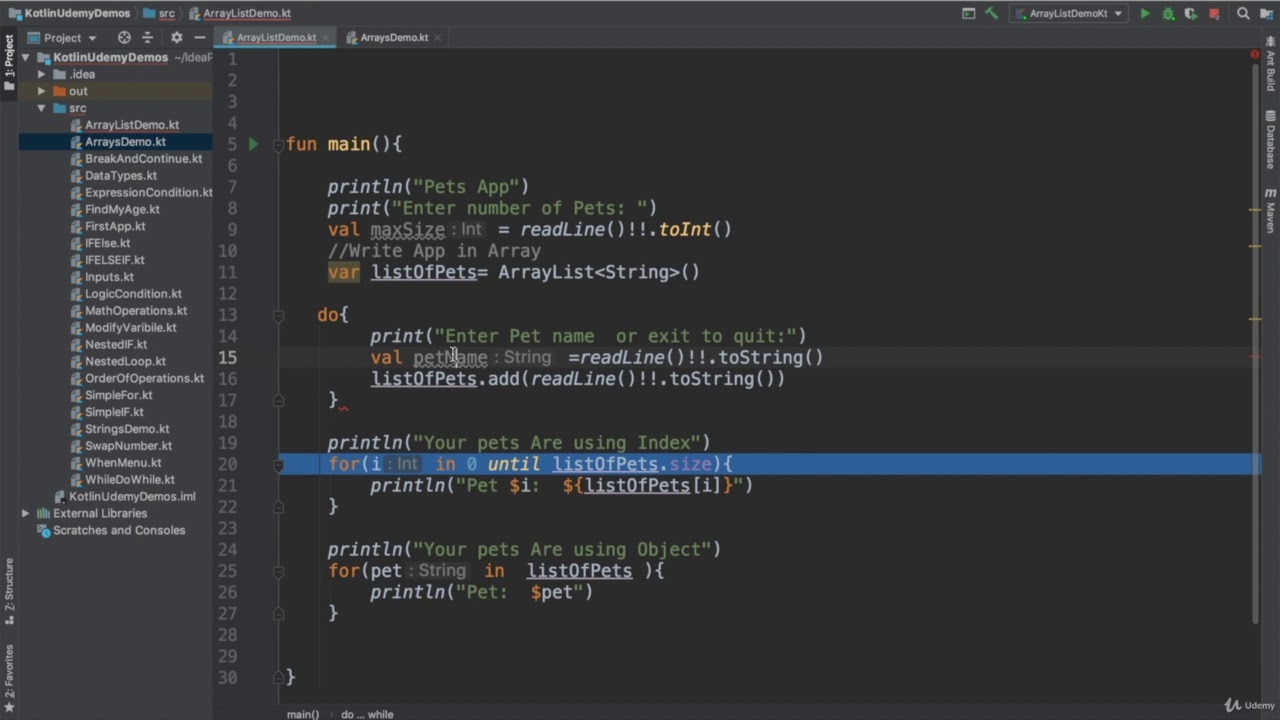Close the ArraysDemo.kt editor tab

coord(438,38)
